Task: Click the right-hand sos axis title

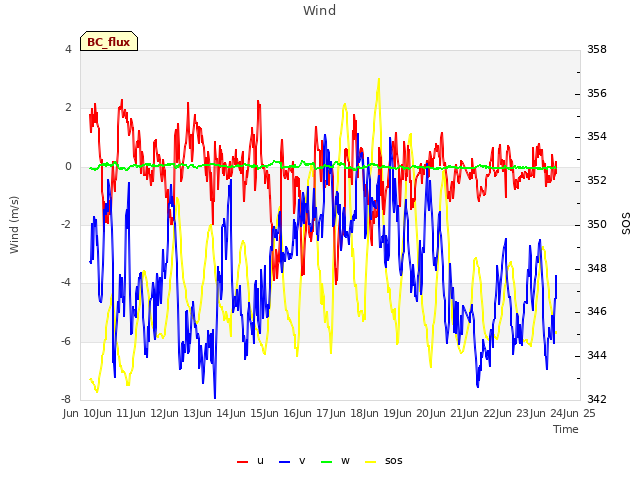Action: click(x=625, y=224)
